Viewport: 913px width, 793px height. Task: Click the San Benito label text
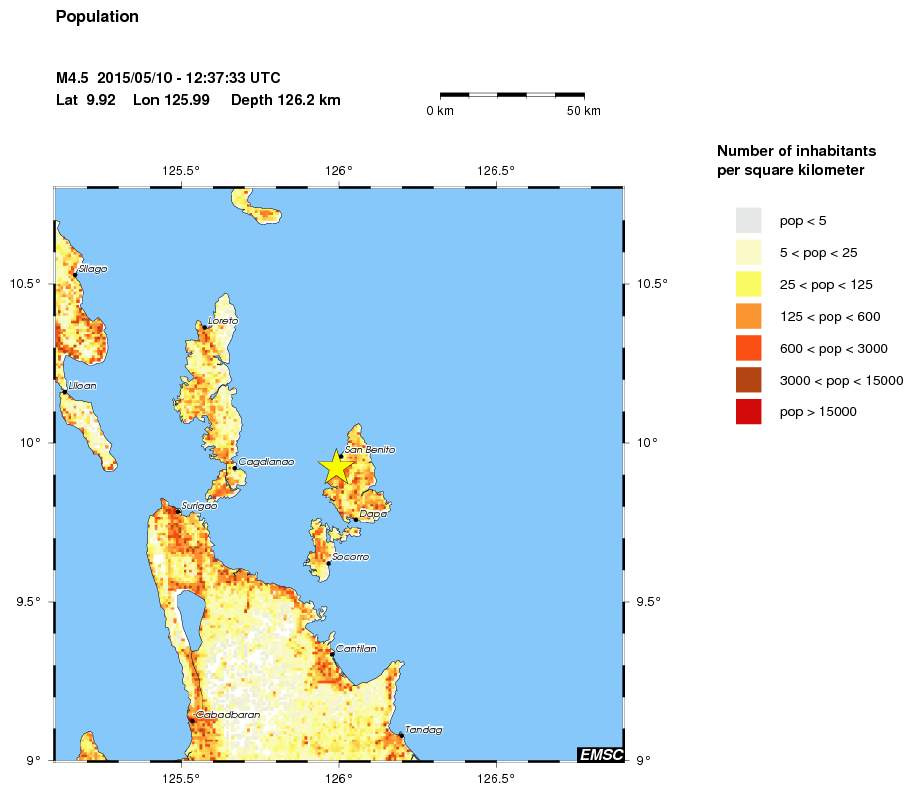click(x=369, y=450)
